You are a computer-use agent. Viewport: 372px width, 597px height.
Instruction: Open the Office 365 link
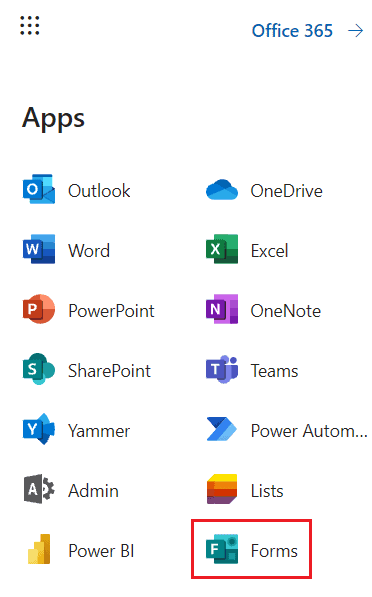coord(292,31)
